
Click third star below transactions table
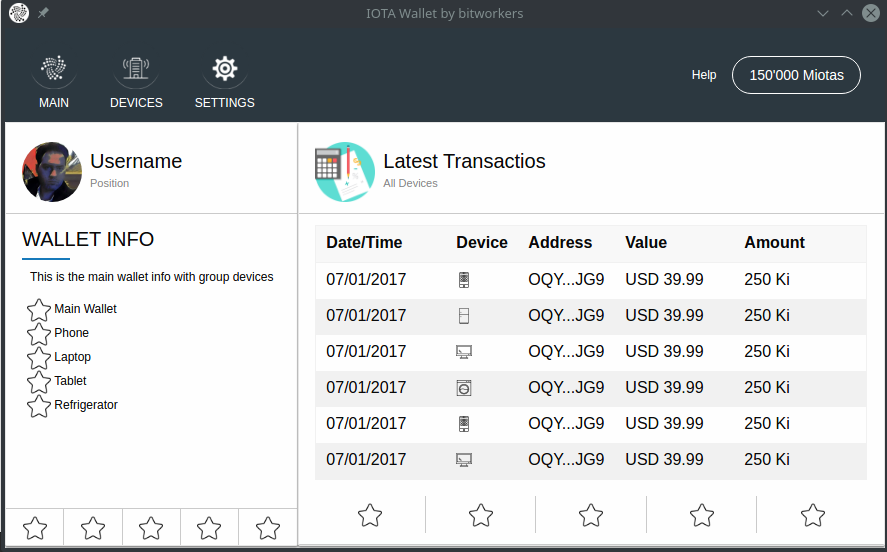point(591,515)
